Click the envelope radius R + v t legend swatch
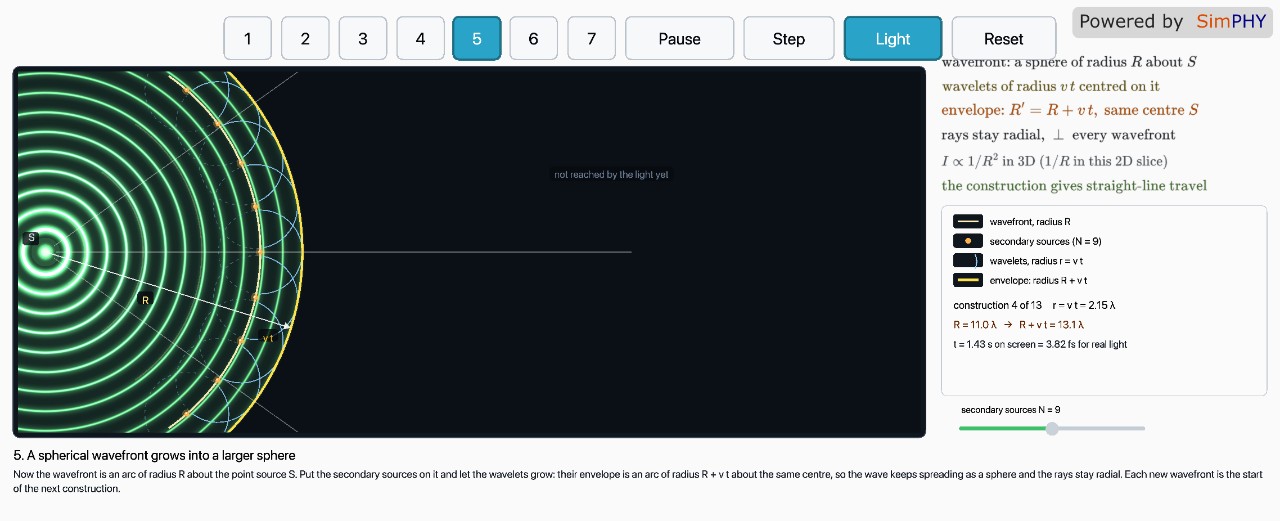The image size is (1280, 521). tap(968, 280)
